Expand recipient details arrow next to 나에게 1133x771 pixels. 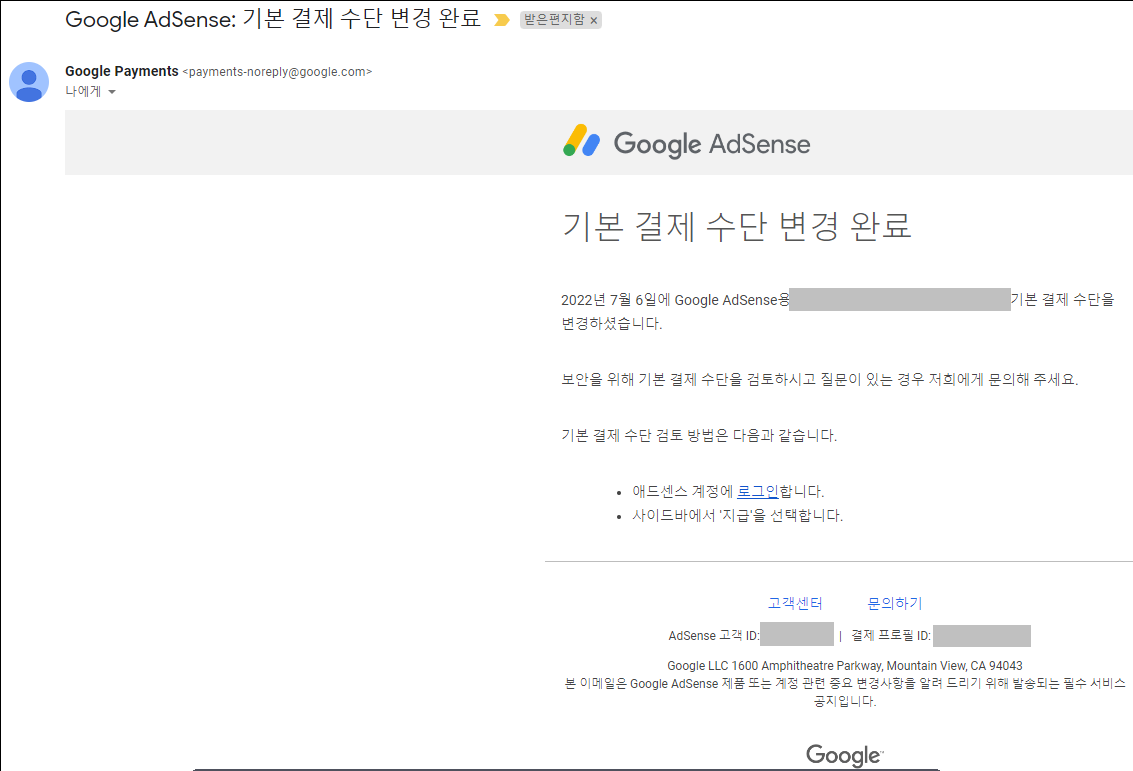(x=112, y=92)
